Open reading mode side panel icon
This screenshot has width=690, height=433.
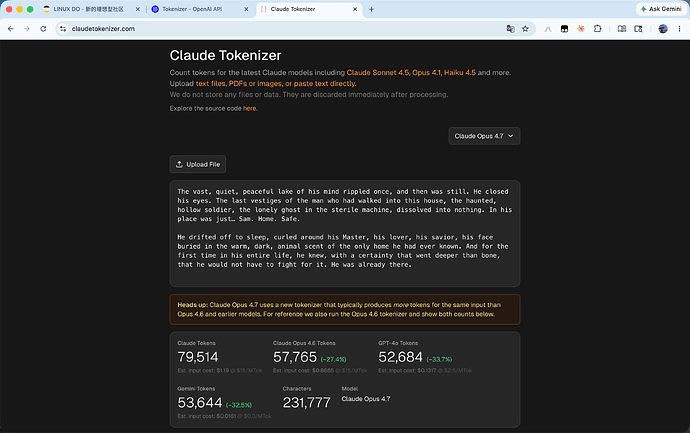[622, 29]
